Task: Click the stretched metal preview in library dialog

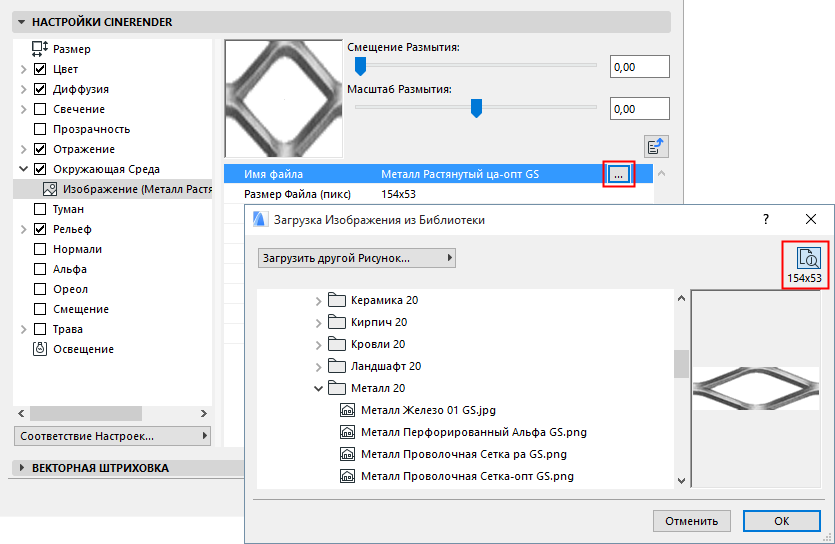Action: (756, 388)
